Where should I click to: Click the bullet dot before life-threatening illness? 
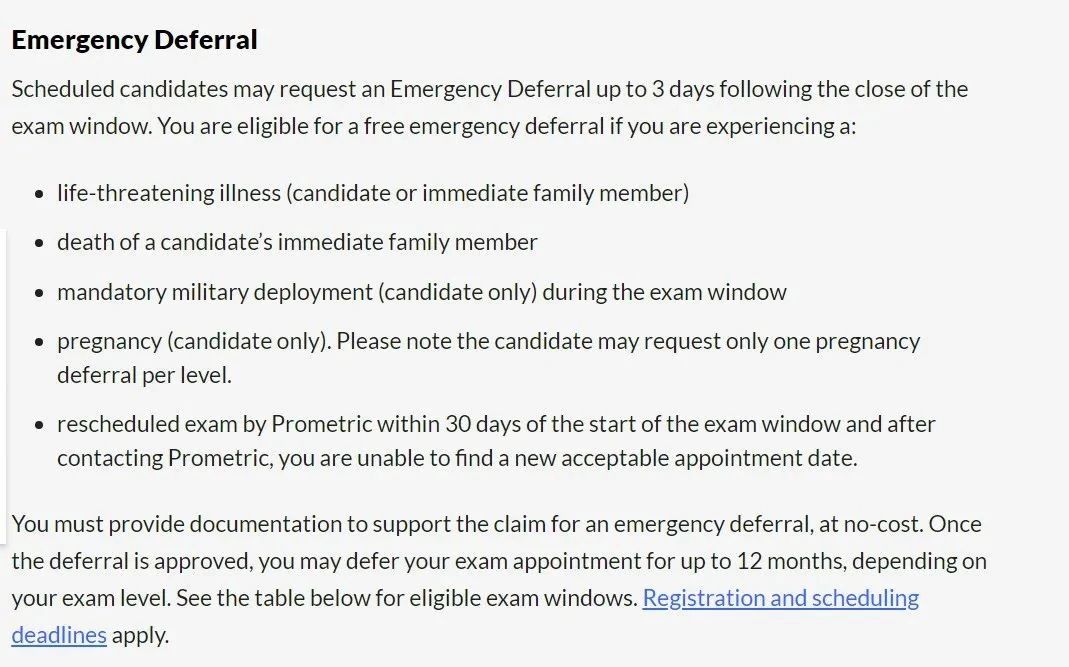pyautogui.click(x=39, y=194)
